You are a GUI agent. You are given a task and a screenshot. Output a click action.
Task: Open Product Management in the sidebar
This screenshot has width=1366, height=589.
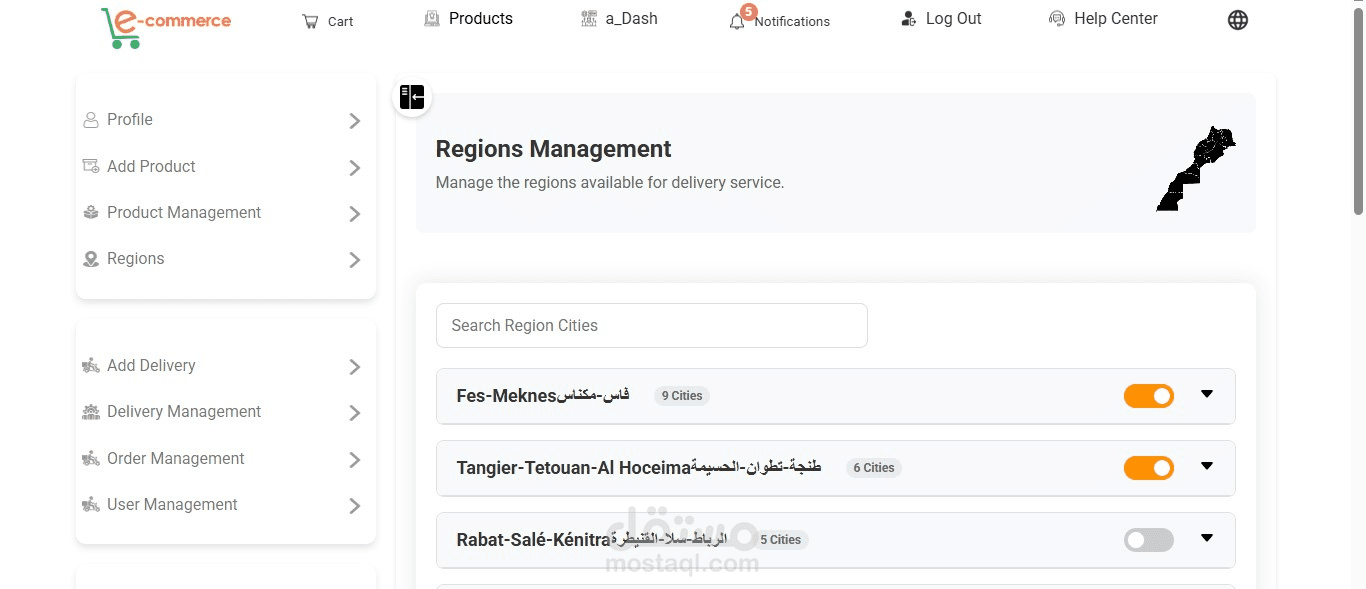click(222, 213)
